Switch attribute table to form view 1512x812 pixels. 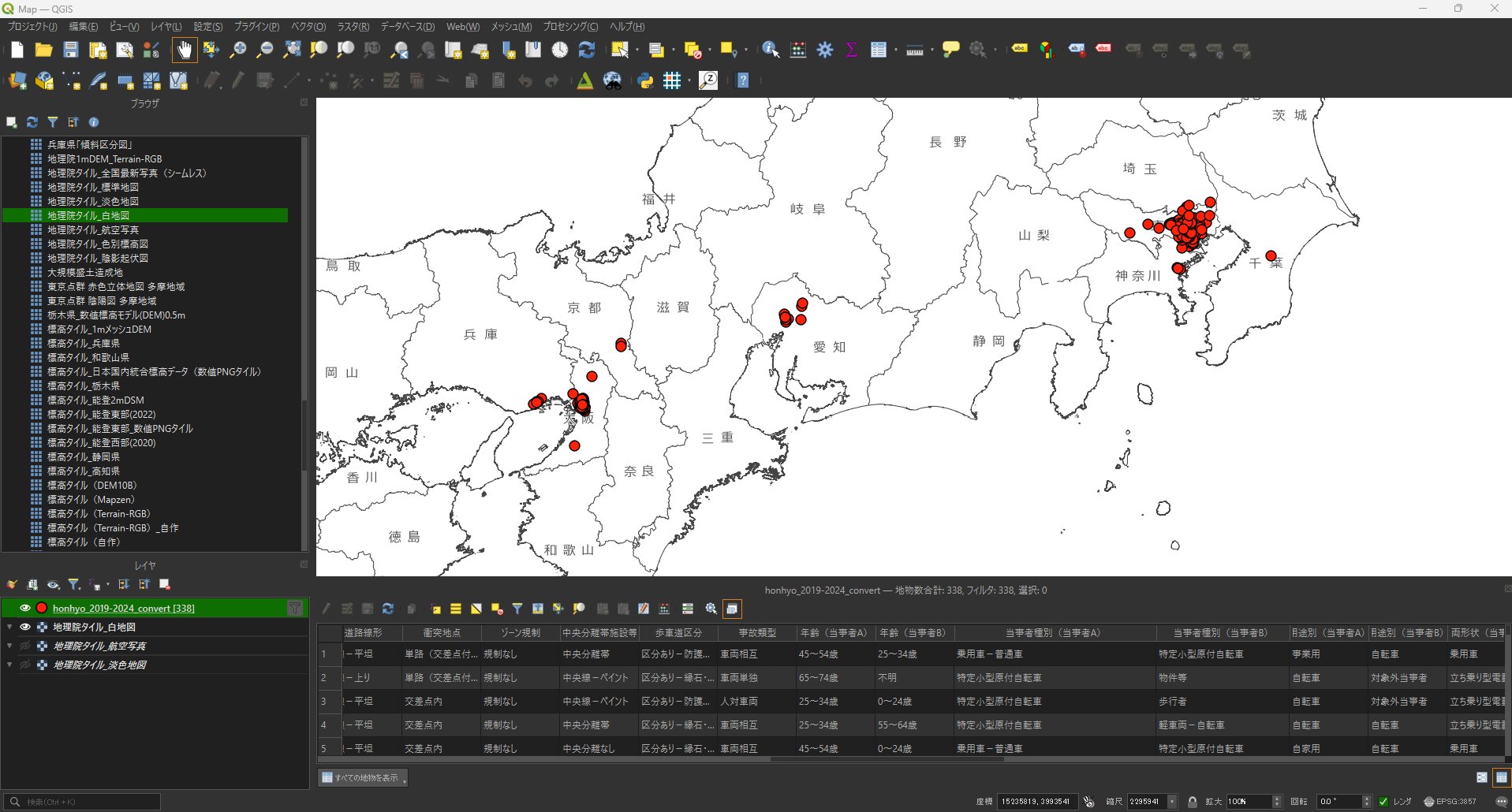click(1482, 777)
